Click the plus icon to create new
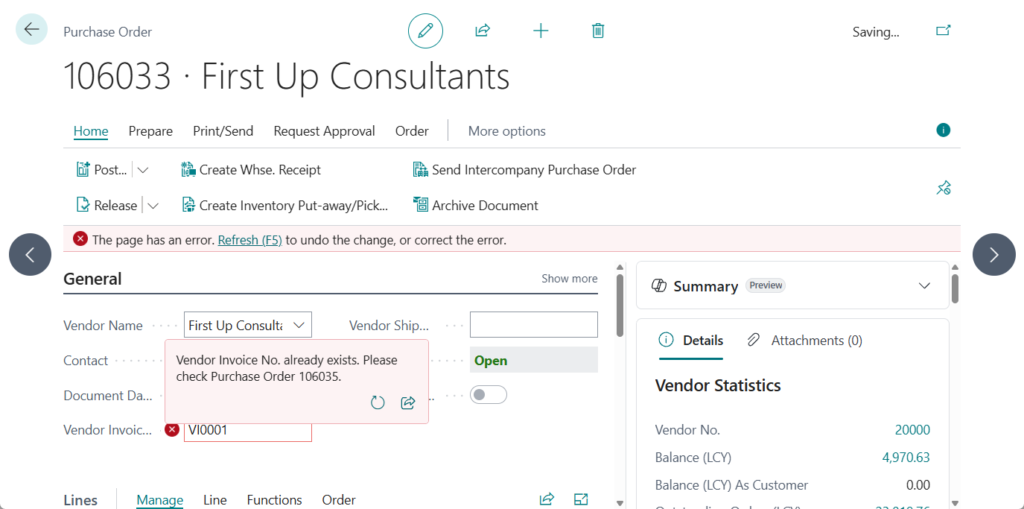The height and width of the screenshot is (509, 1024). pos(540,31)
